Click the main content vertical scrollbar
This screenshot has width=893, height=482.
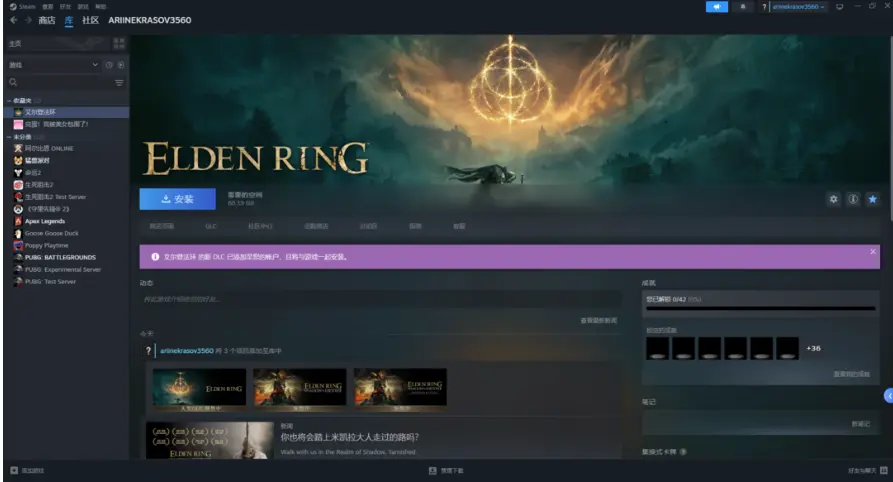coord(890,127)
